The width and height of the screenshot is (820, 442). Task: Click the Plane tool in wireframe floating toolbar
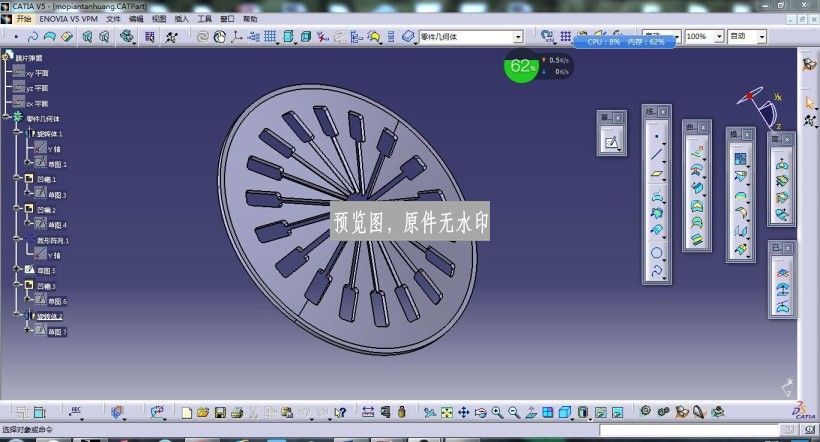[657, 174]
